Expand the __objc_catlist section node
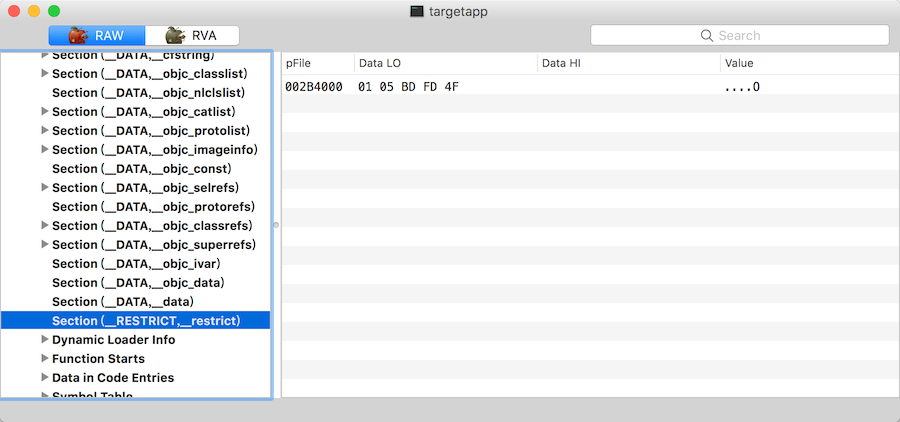 (x=44, y=112)
